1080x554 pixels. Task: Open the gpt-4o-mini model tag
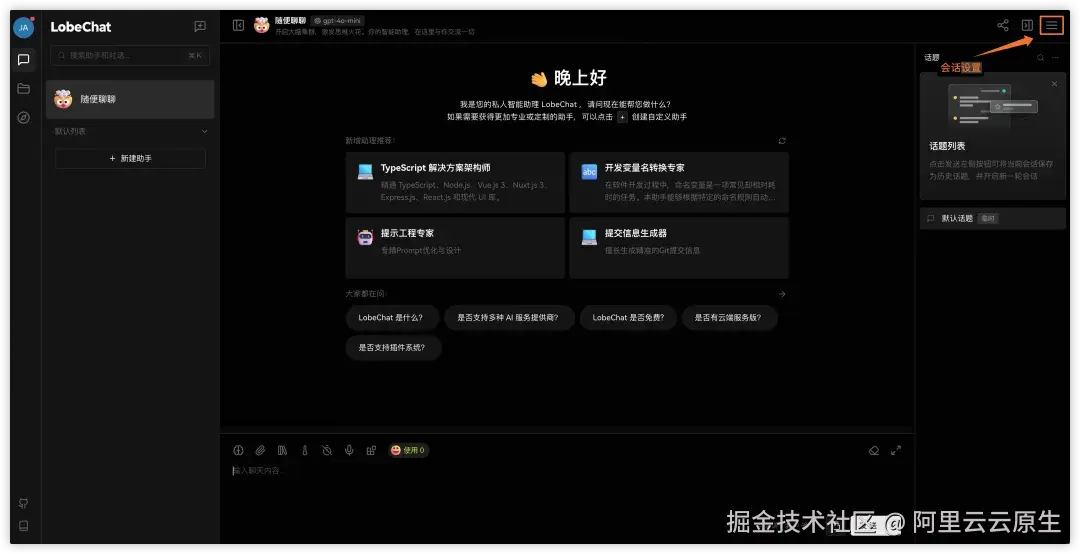[338, 21]
